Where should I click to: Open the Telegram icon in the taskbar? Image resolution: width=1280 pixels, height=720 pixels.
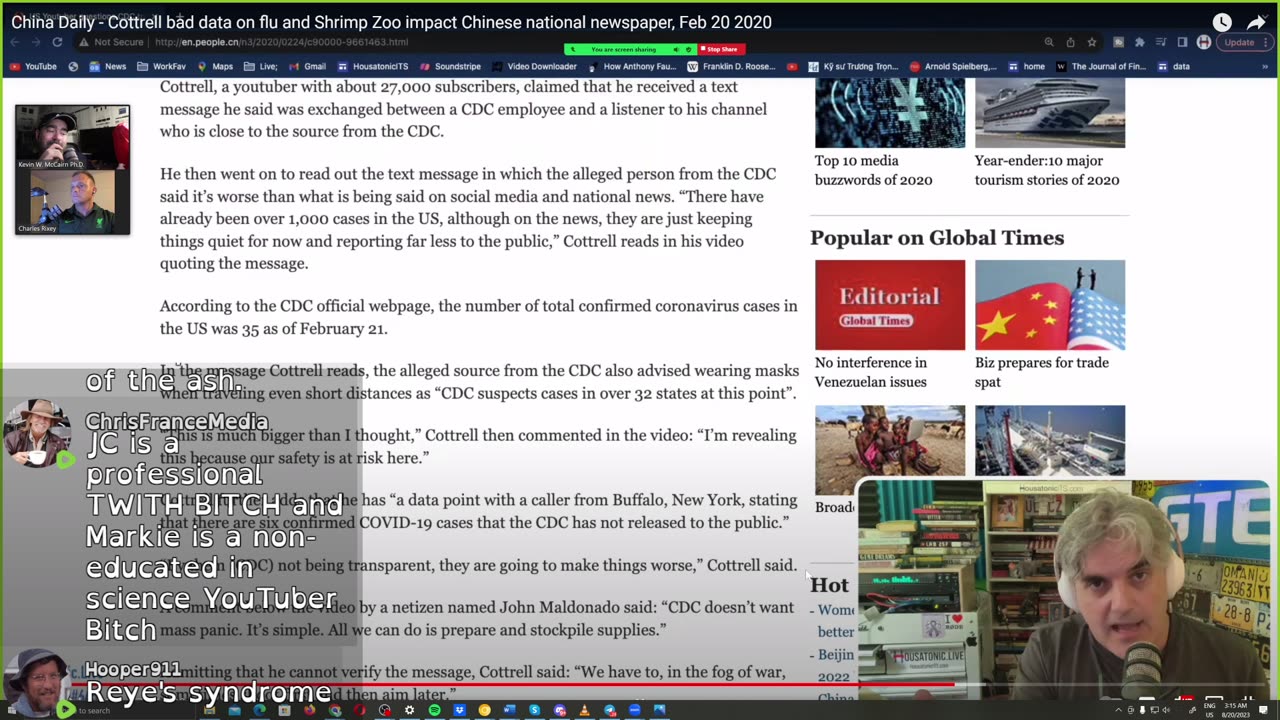coord(610,710)
